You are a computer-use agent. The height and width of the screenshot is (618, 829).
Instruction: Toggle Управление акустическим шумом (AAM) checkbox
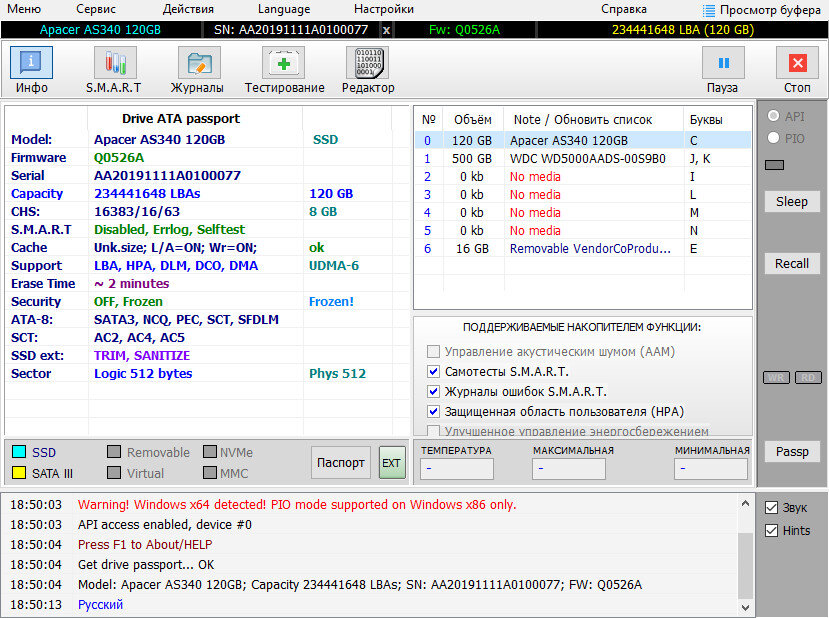433,352
